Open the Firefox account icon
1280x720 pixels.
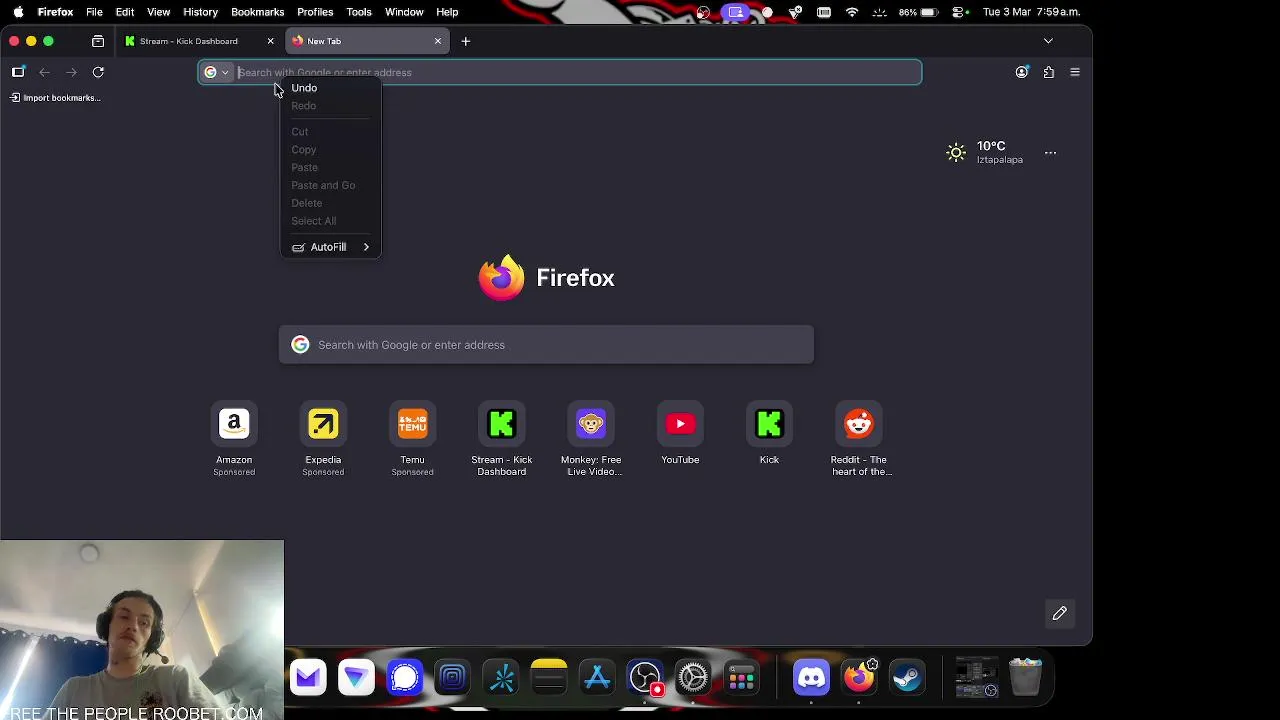1021,72
